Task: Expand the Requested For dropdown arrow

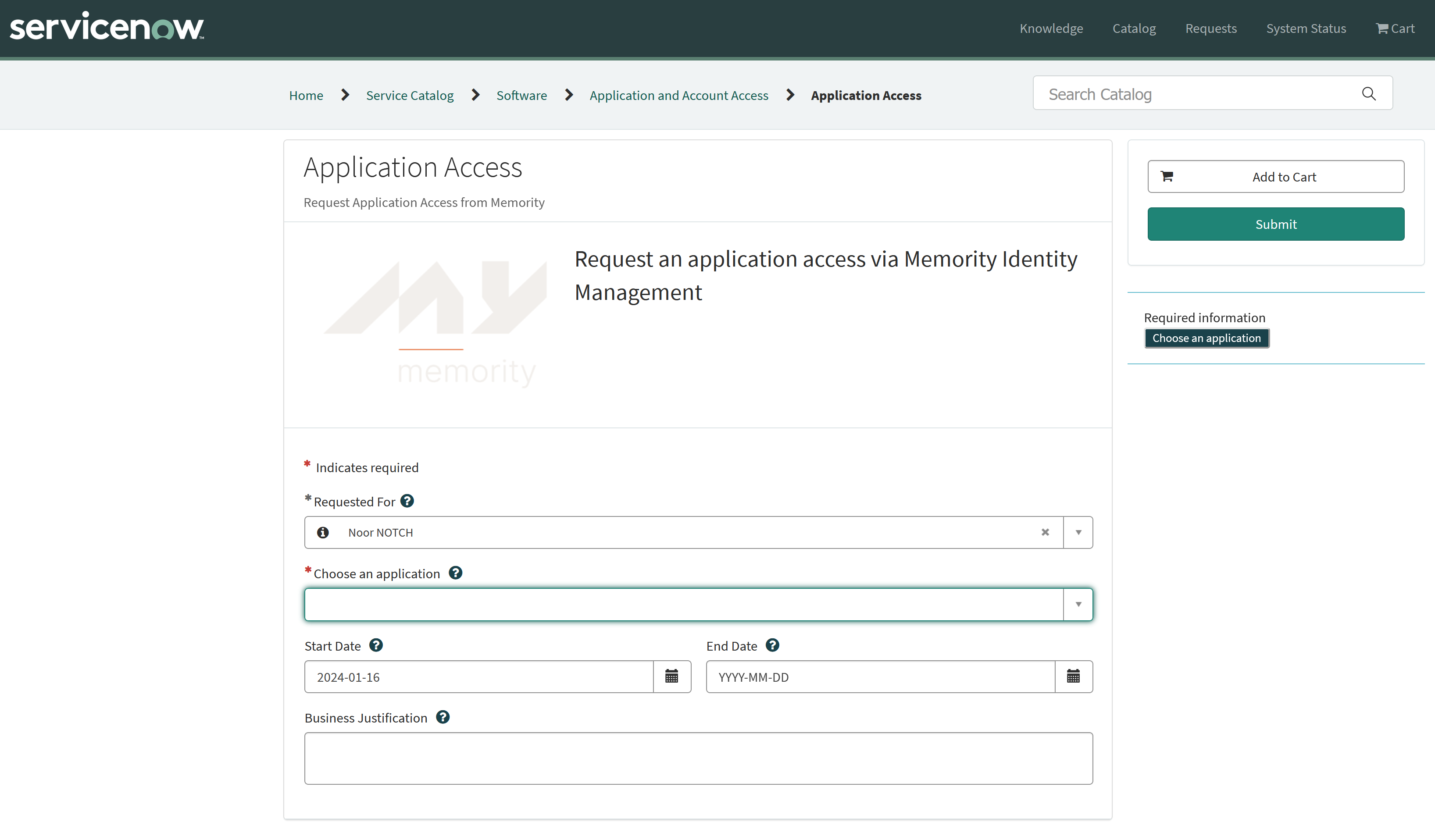Action: pos(1078,532)
